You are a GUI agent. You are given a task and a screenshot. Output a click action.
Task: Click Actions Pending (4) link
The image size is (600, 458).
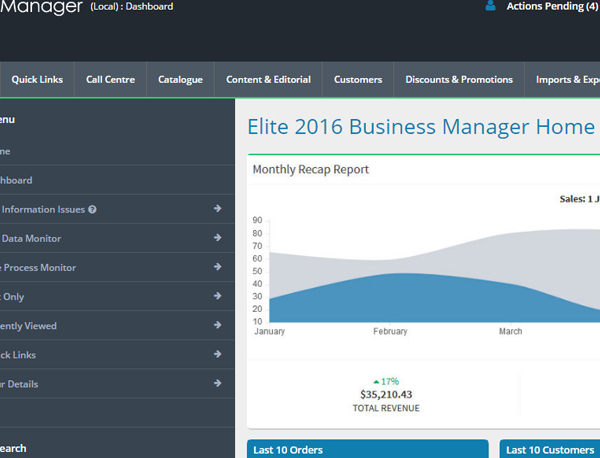coord(552,7)
